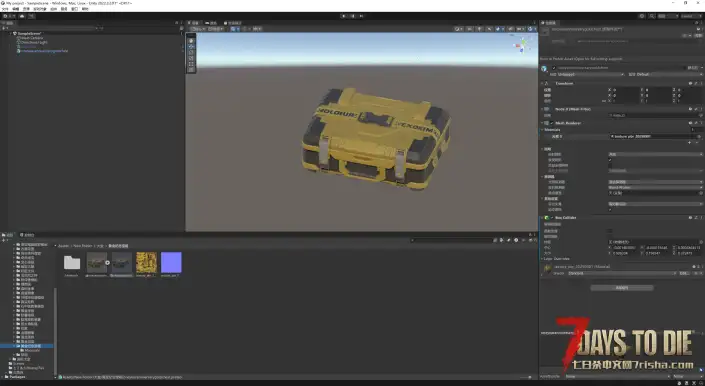Select the yellow texture asset thumbnail
The height and width of the screenshot is (386, 705).
coord(147,262)
